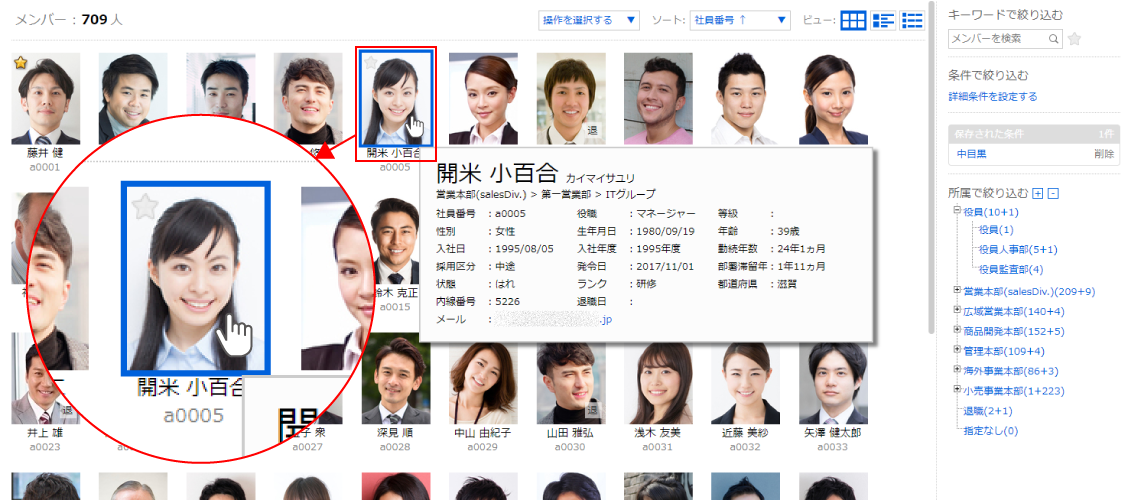Filter by 役員(10+1) department link
This screenshot has width=1128, height=500.
point(991,212)
